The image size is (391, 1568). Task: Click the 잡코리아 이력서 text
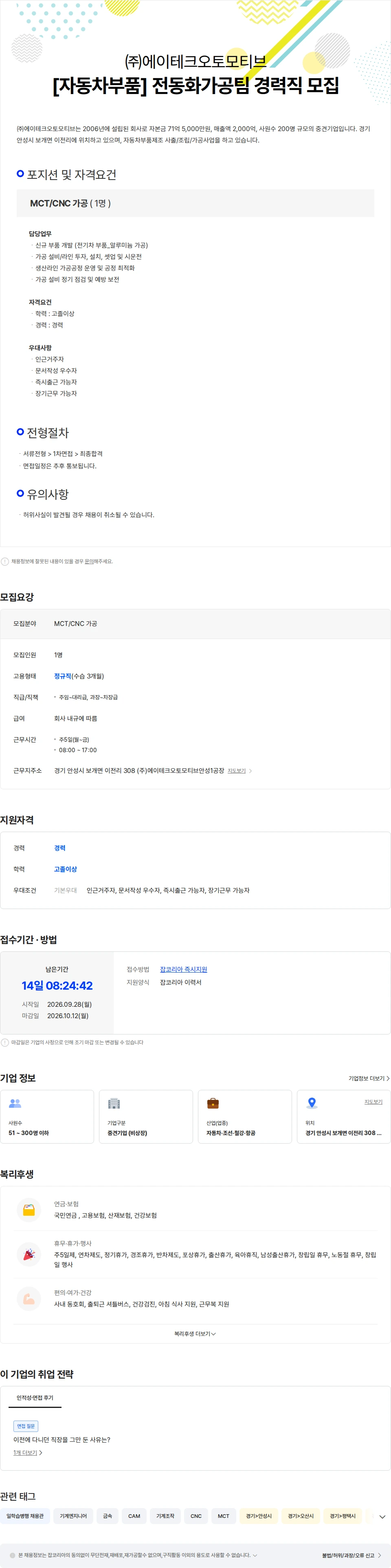pos(180,982)
